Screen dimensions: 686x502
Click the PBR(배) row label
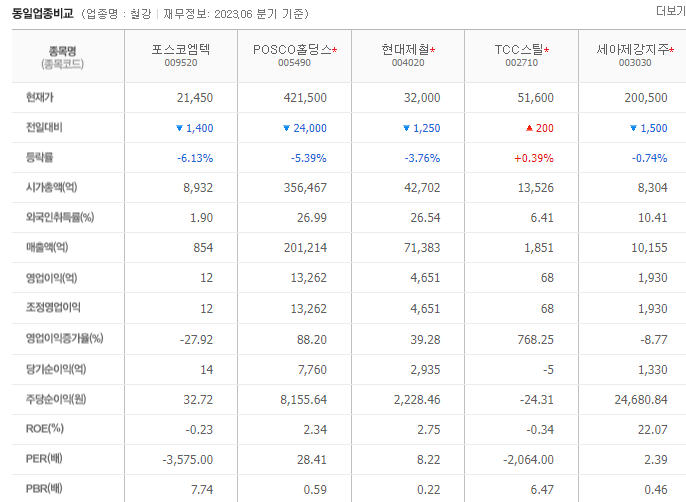point(44,488)
